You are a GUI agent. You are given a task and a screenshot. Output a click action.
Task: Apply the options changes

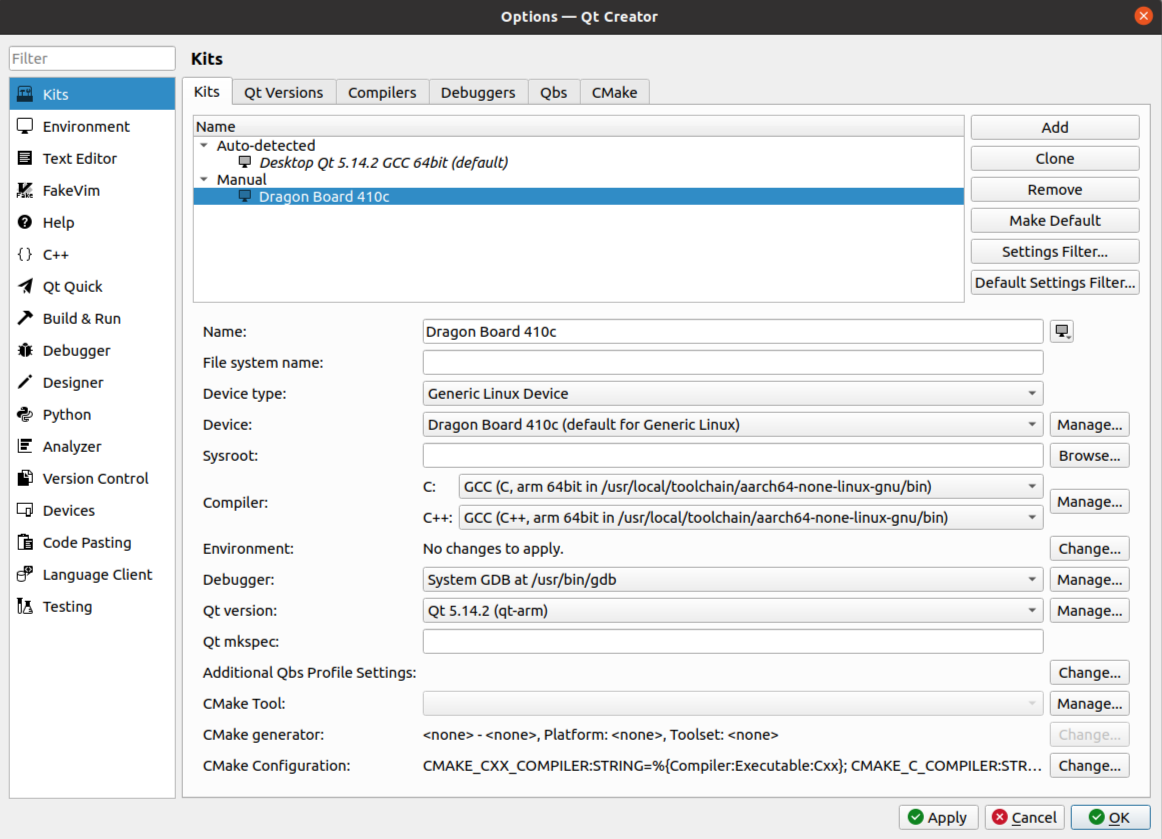[938, 818]
